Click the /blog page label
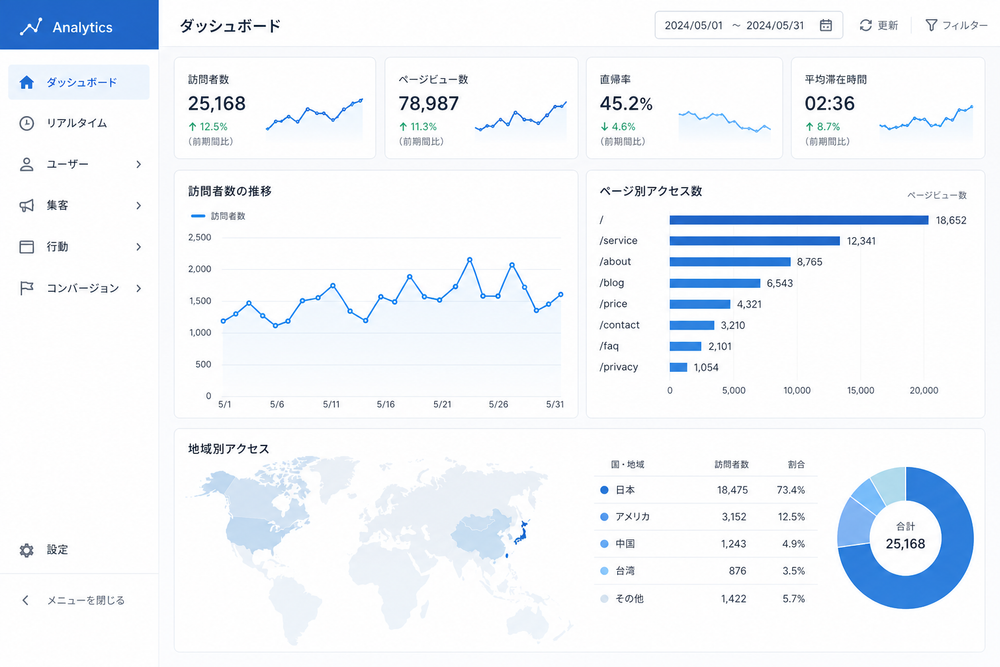This screenshot has width=1000, height=667. click(x=612, y=282)
